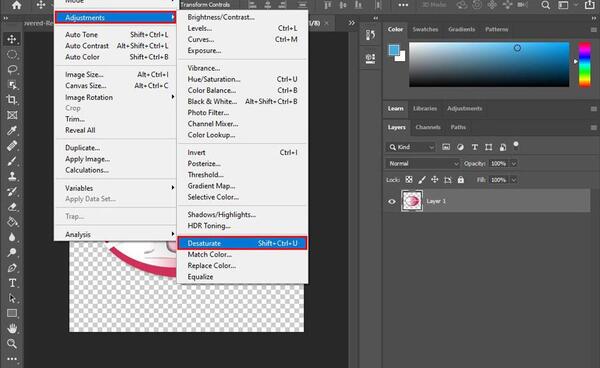Select the Lasso tool
The height and width of the screenshot is (368, 600).
[x=12, y=70]
